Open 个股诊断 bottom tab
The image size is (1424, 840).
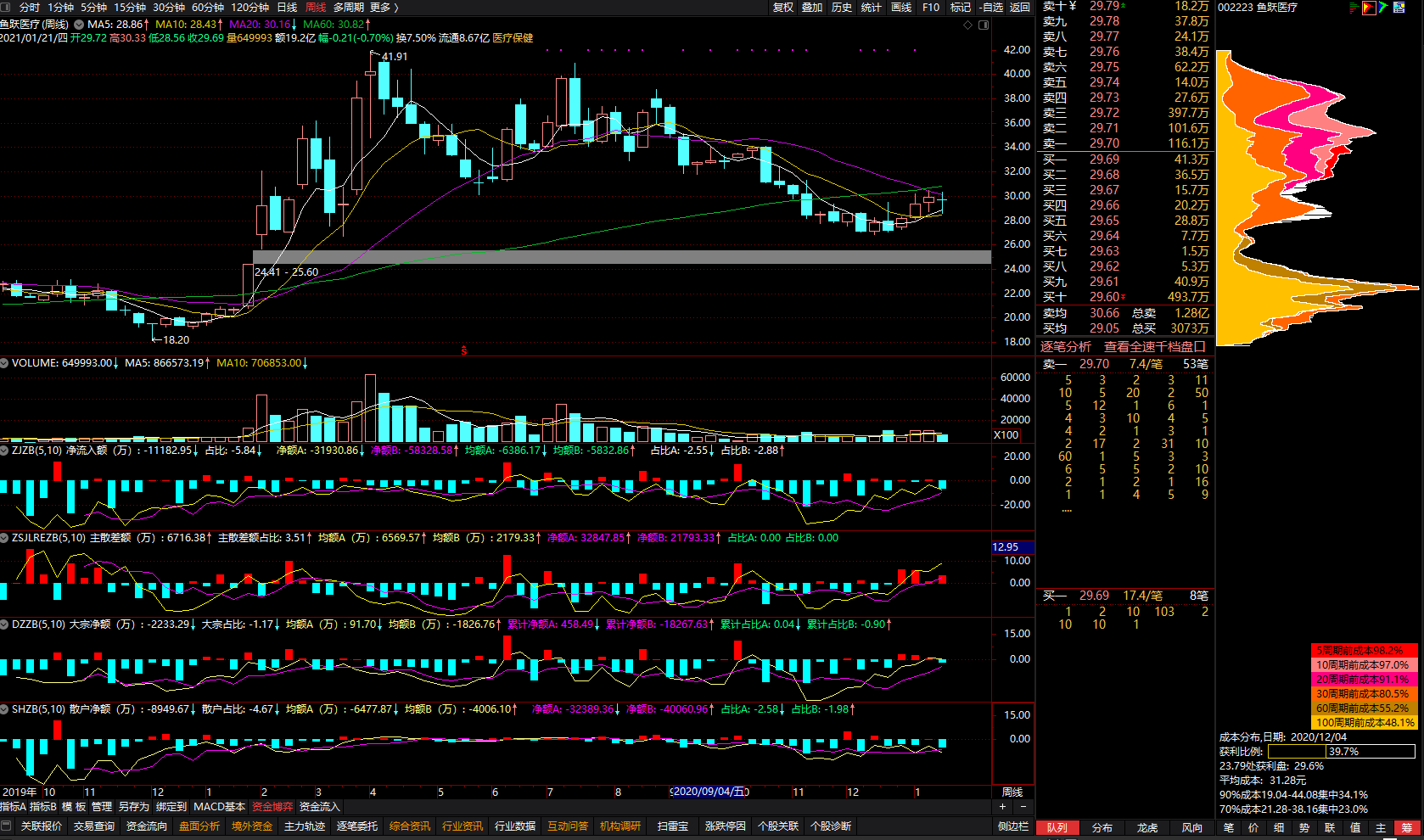tap(831, 826)
